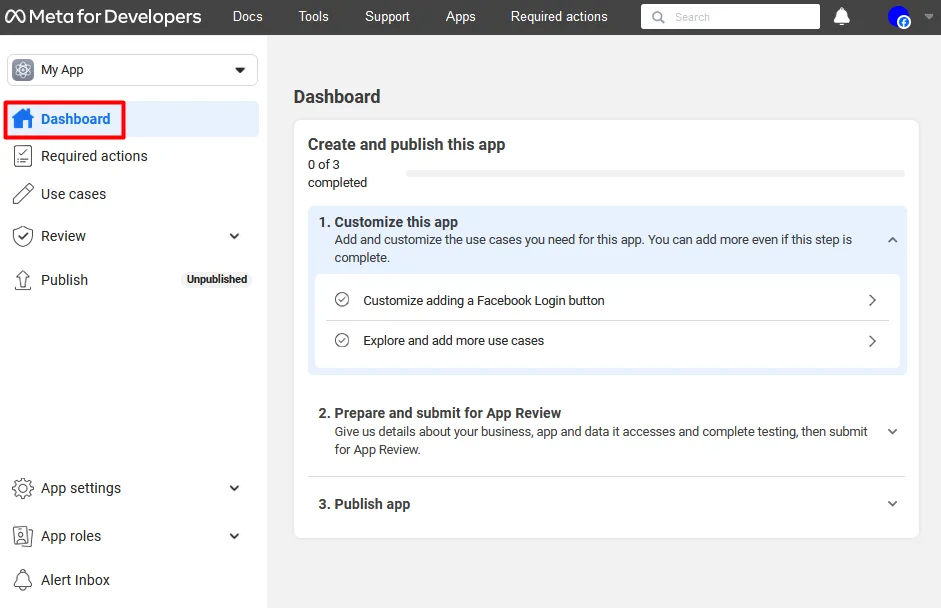Click the Meta for Developers logo
Image resolution: width=941 pixels, height=608 pixels.
(x=103, y=16)
